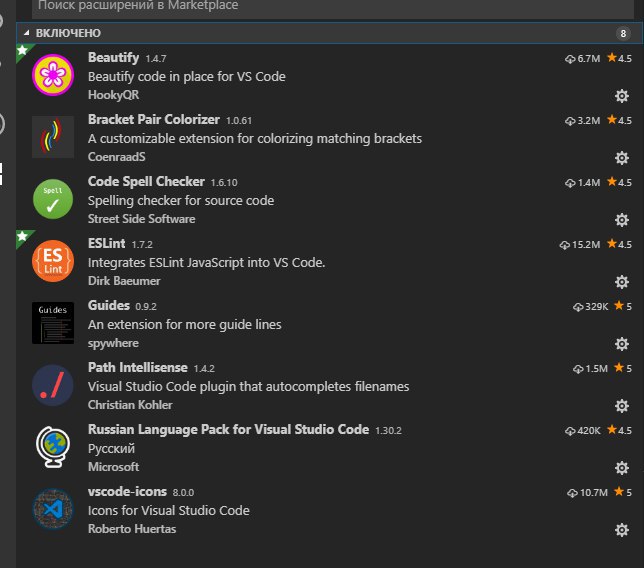Click Beautify 6.7M download count

pos(582,59)
